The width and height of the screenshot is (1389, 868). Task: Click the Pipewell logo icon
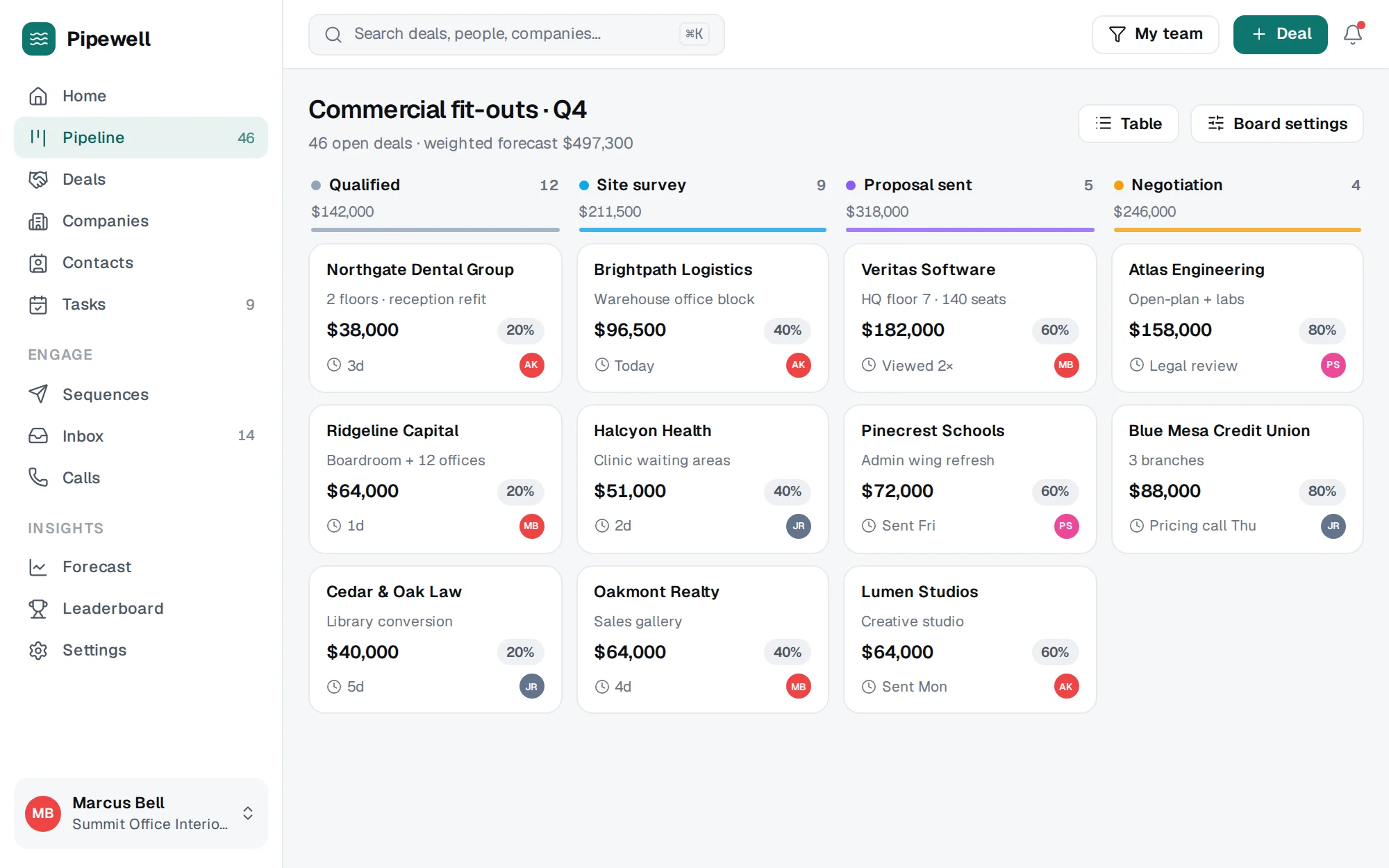point(39,39)
